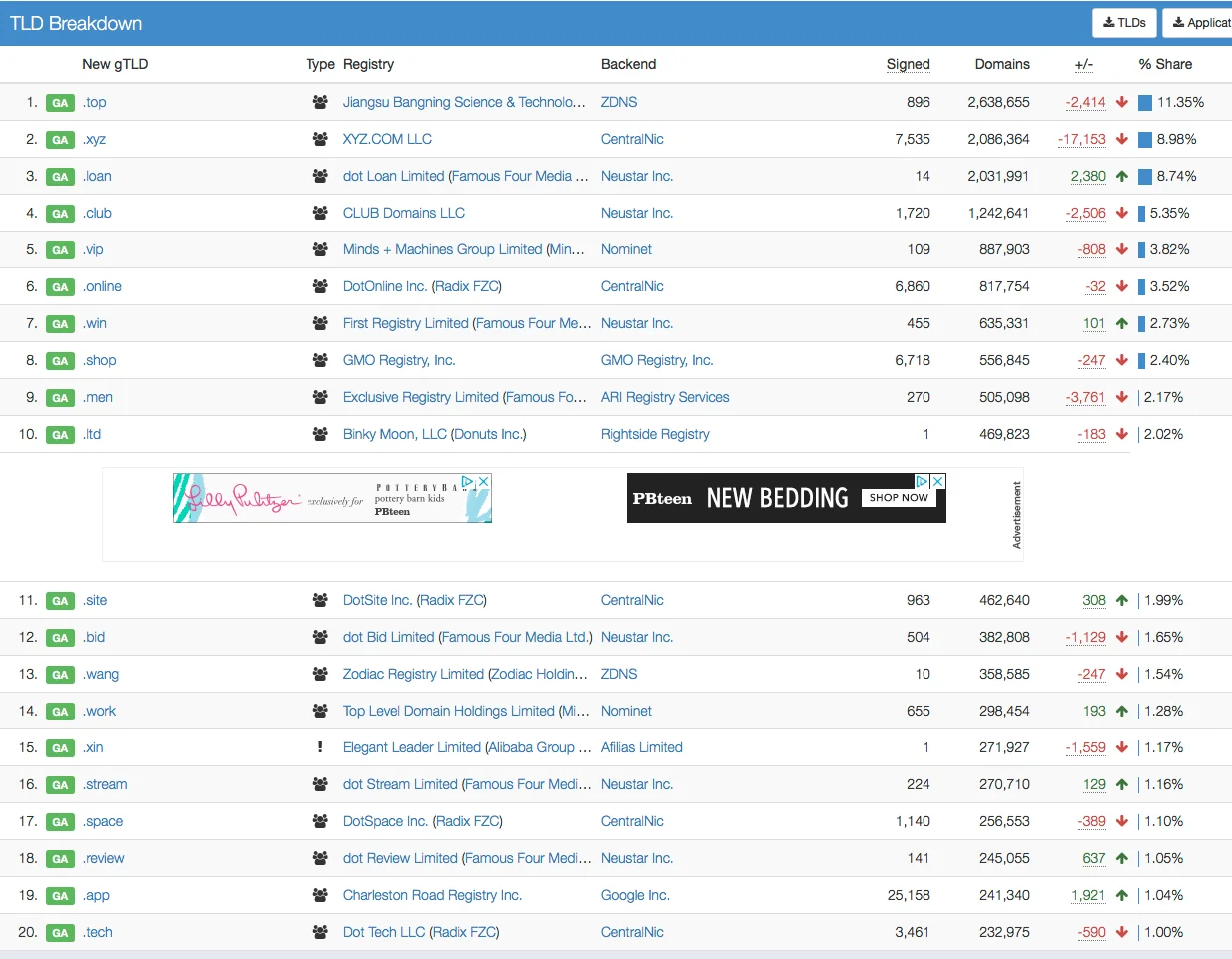Click the GA badge for .tech

60,933
